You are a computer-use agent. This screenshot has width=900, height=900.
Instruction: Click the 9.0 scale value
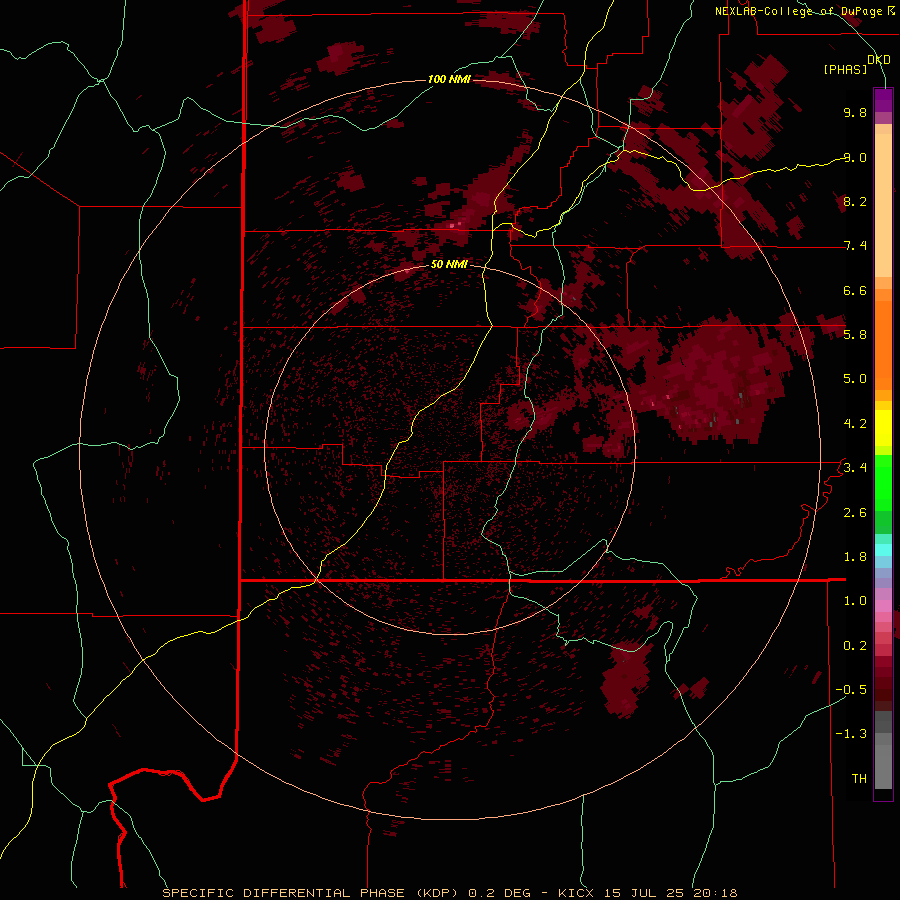click(x=855, y=157)
